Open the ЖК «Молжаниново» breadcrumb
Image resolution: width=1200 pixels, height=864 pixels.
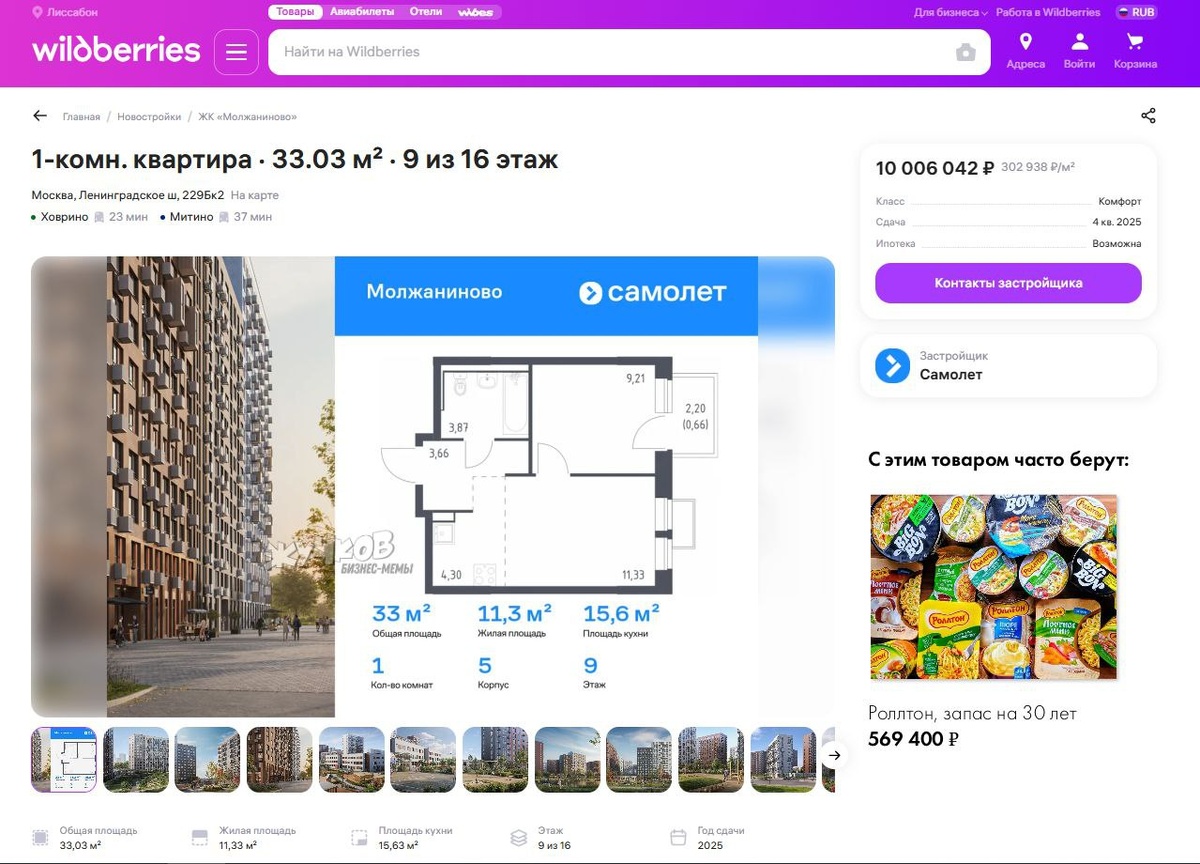(247, 117)
